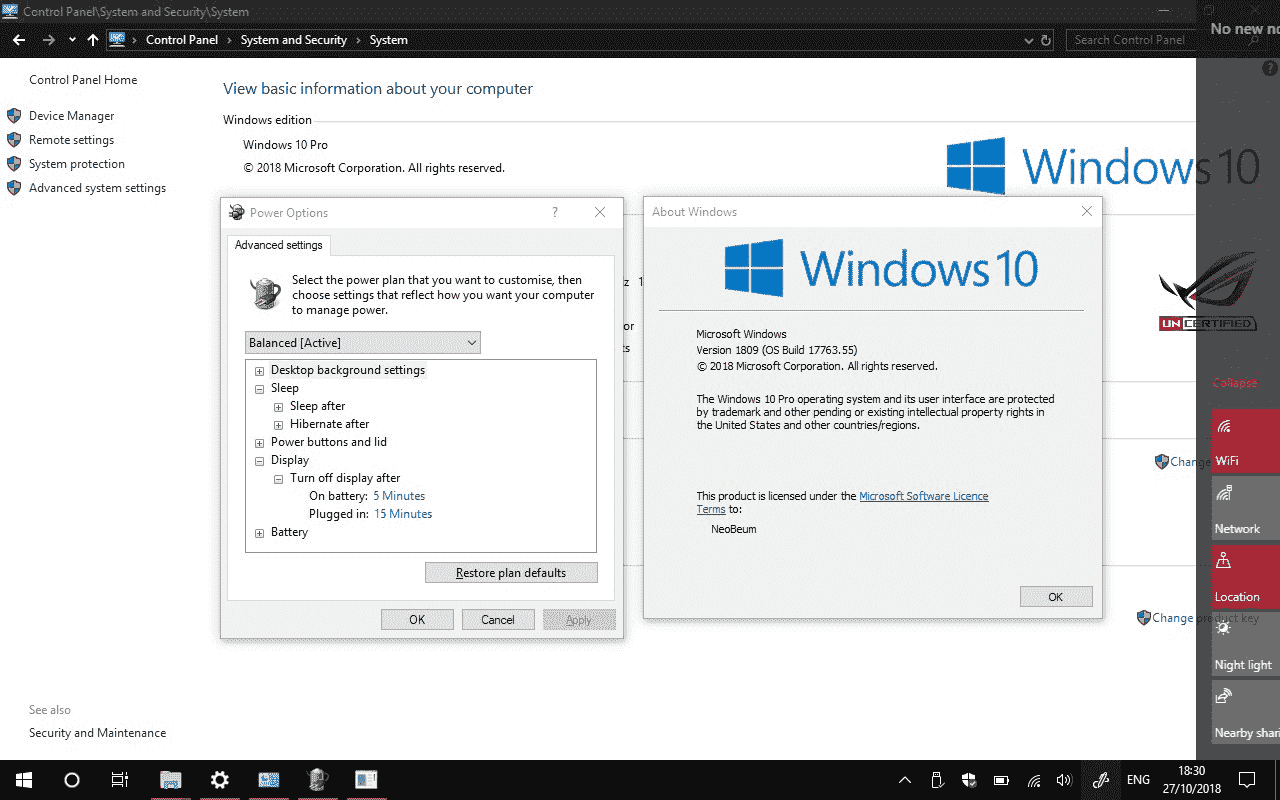
Task: Open the Wi-Fi network tray icon
Action: tap(1034, 780)
